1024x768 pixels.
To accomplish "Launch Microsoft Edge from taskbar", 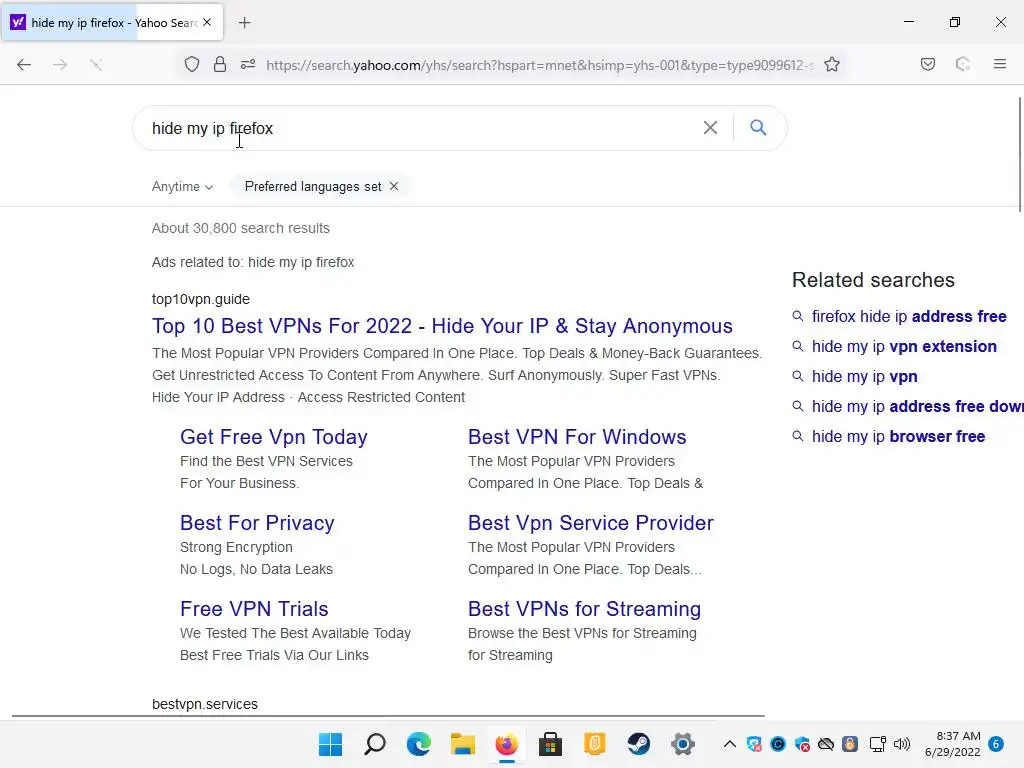I will (x=419, y=744).
